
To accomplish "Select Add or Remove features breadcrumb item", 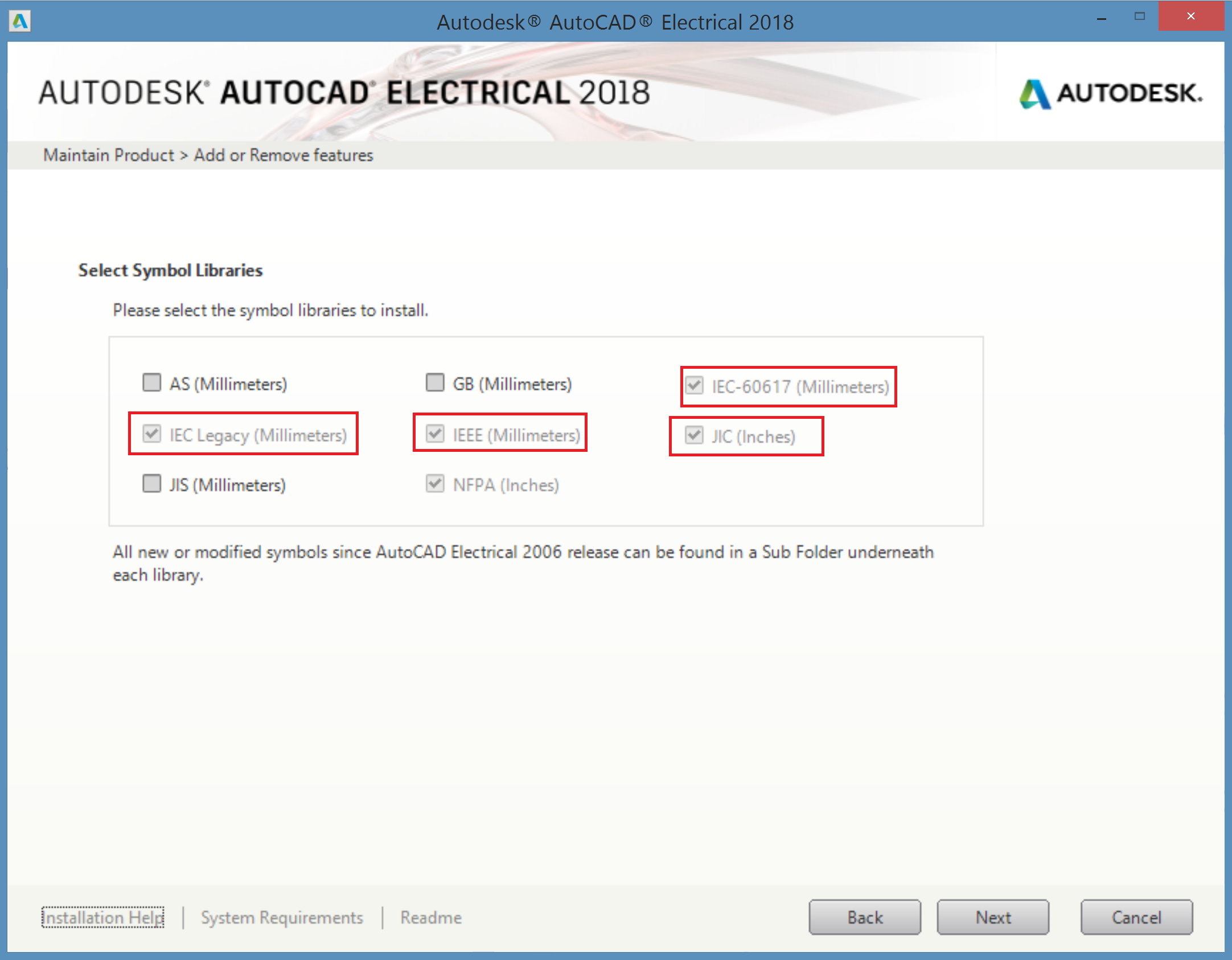I will pos(284,155).
